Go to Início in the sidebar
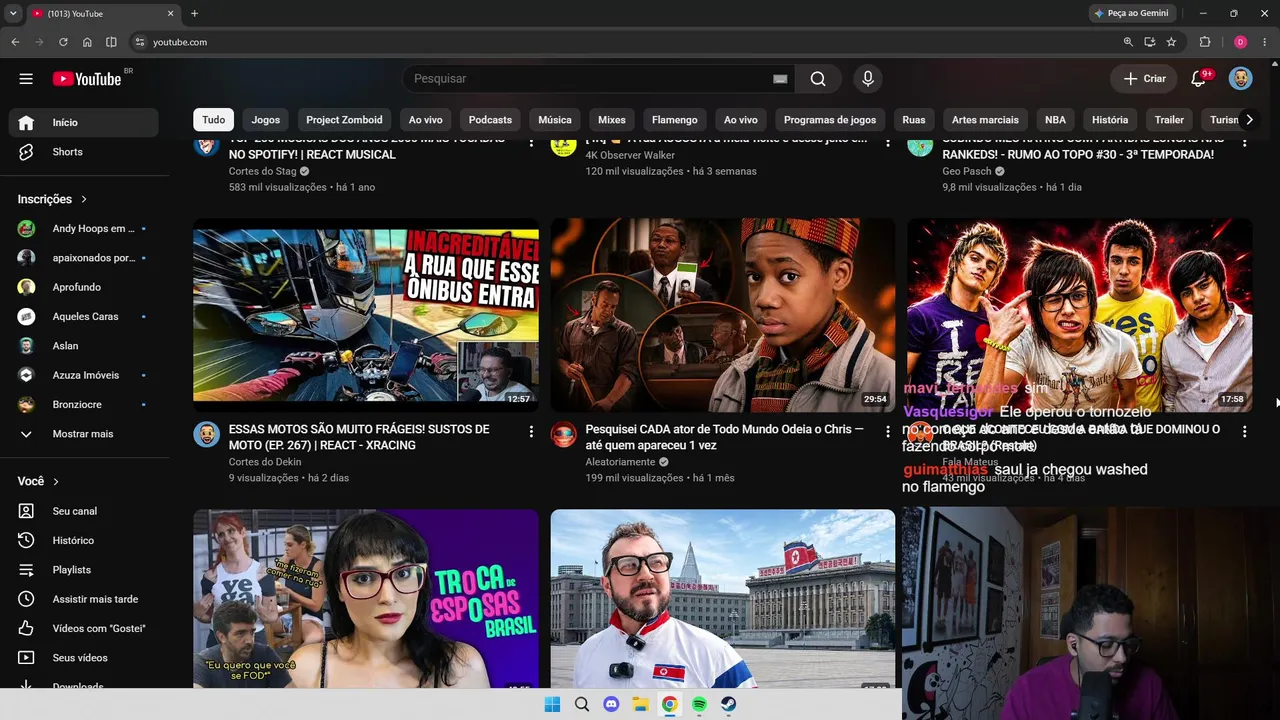This screenshot has width=1280, height=720. coord(84,122)
